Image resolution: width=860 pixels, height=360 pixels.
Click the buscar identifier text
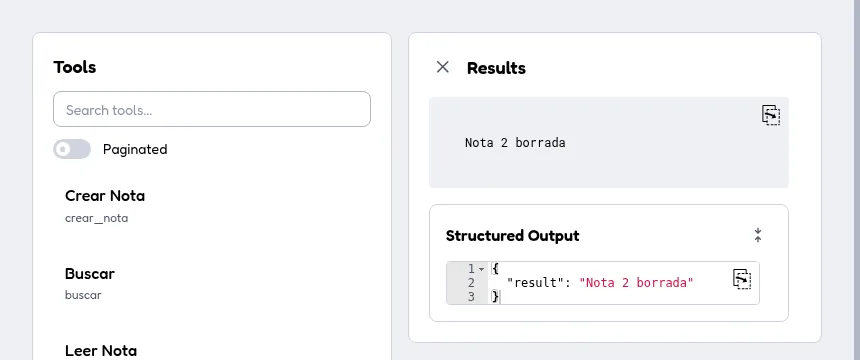(83, 295)
